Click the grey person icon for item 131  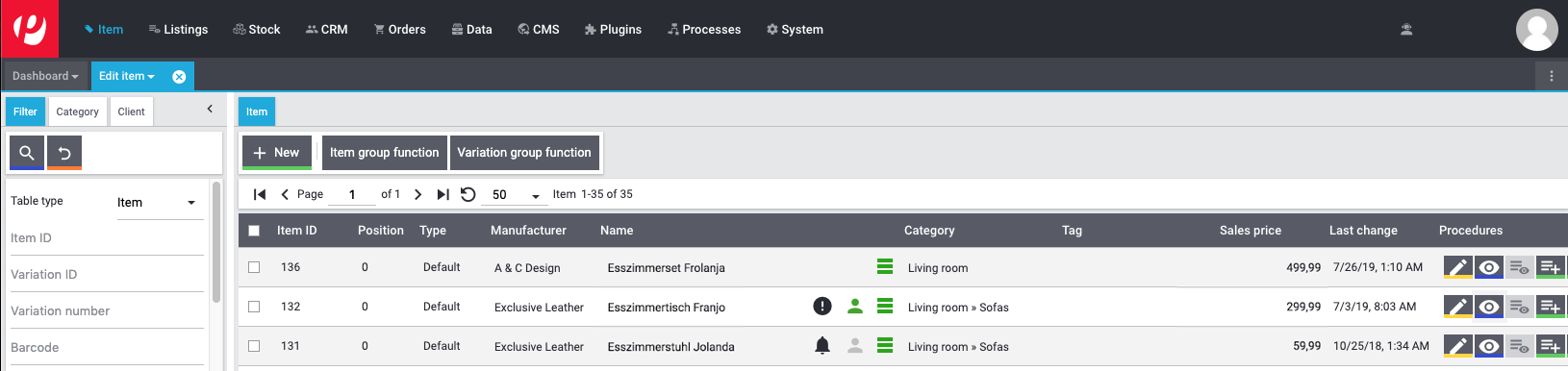[x=854, y=346]
